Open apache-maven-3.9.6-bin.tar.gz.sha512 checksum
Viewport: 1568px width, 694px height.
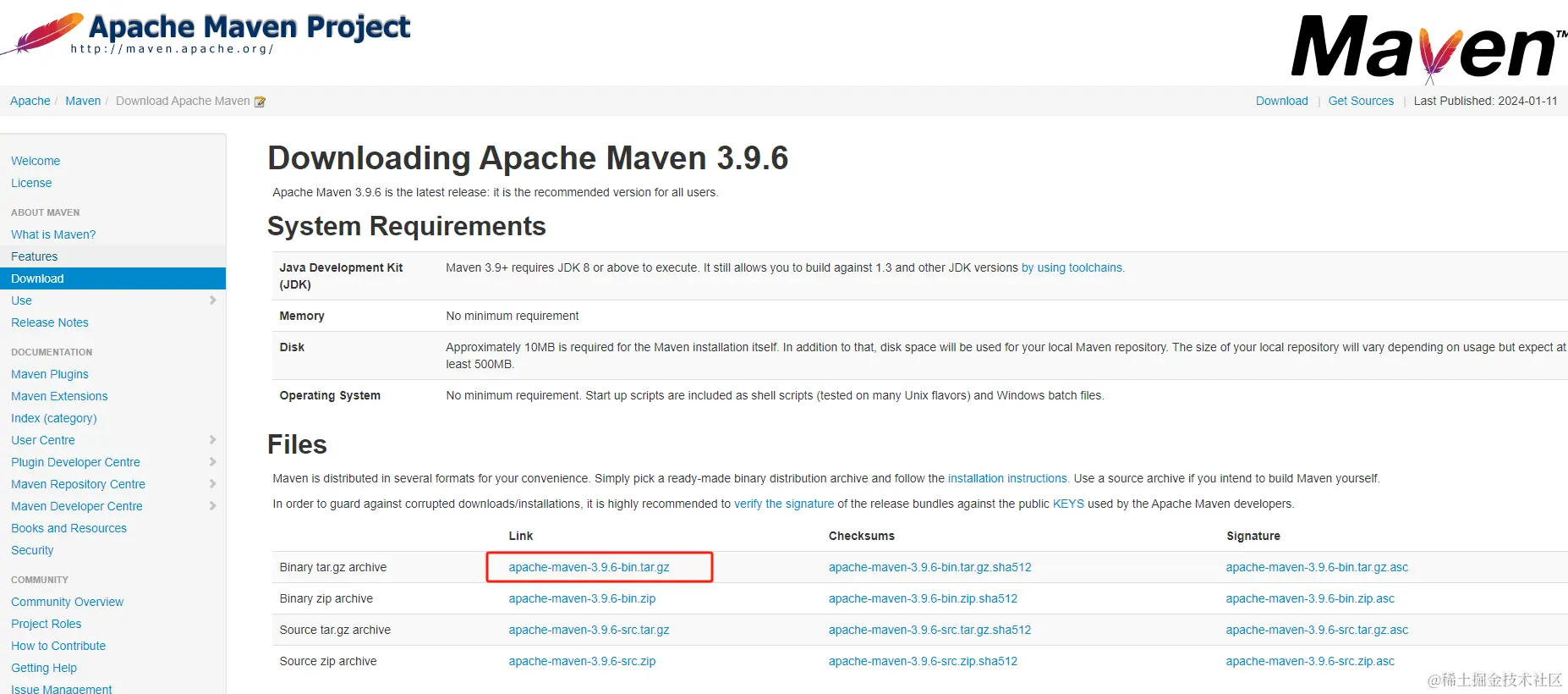click(x=930, y=567)
